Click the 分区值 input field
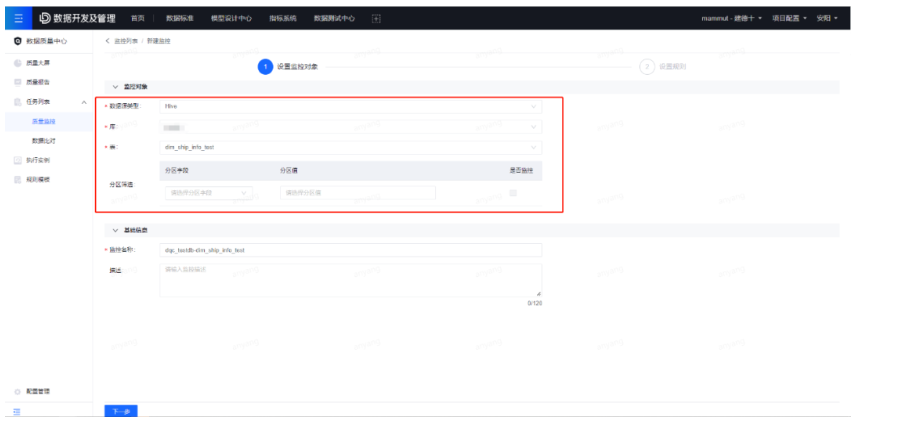The height and width of the screenshot is (422, 909). 358,192
